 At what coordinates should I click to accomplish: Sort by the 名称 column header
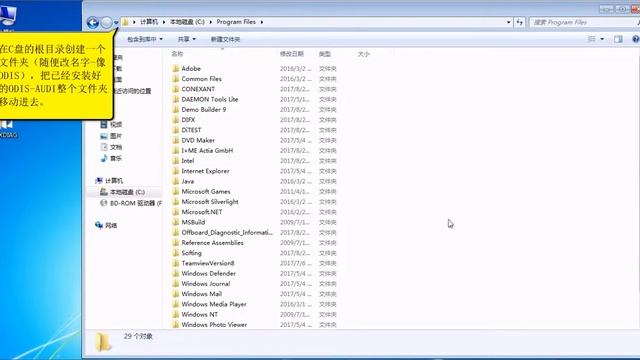point(177,54)
